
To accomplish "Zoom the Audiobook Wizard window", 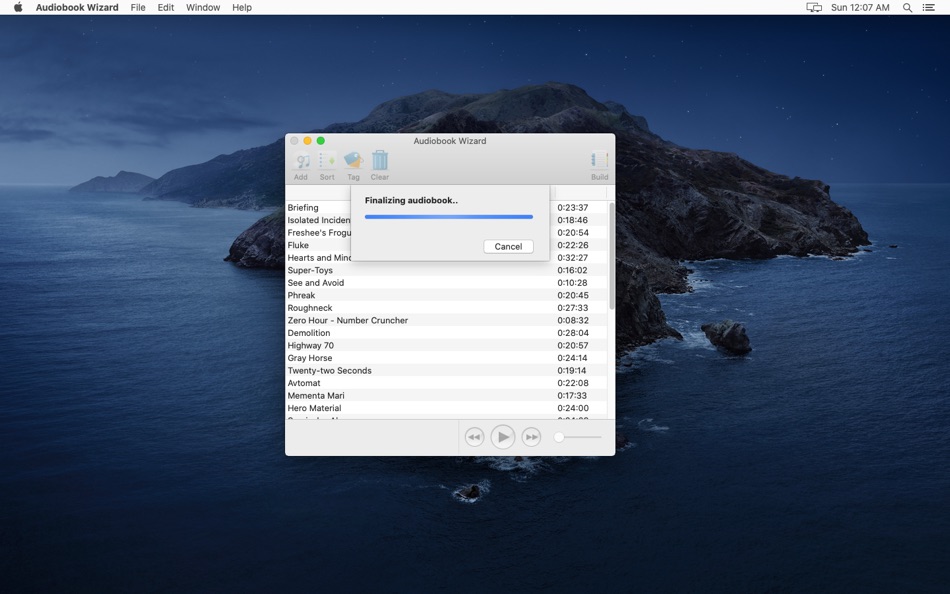I will tap(321, 141).
